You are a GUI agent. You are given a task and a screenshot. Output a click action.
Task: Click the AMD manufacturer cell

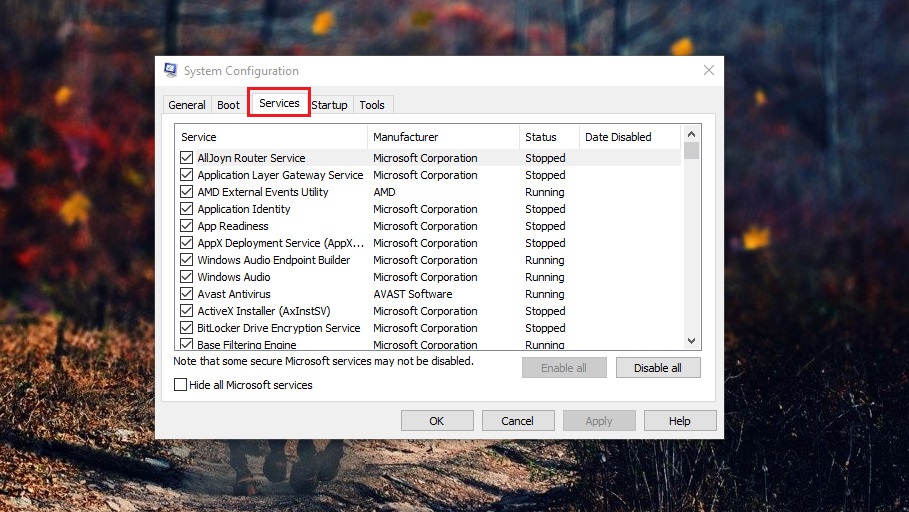click(x=384, y=192)
